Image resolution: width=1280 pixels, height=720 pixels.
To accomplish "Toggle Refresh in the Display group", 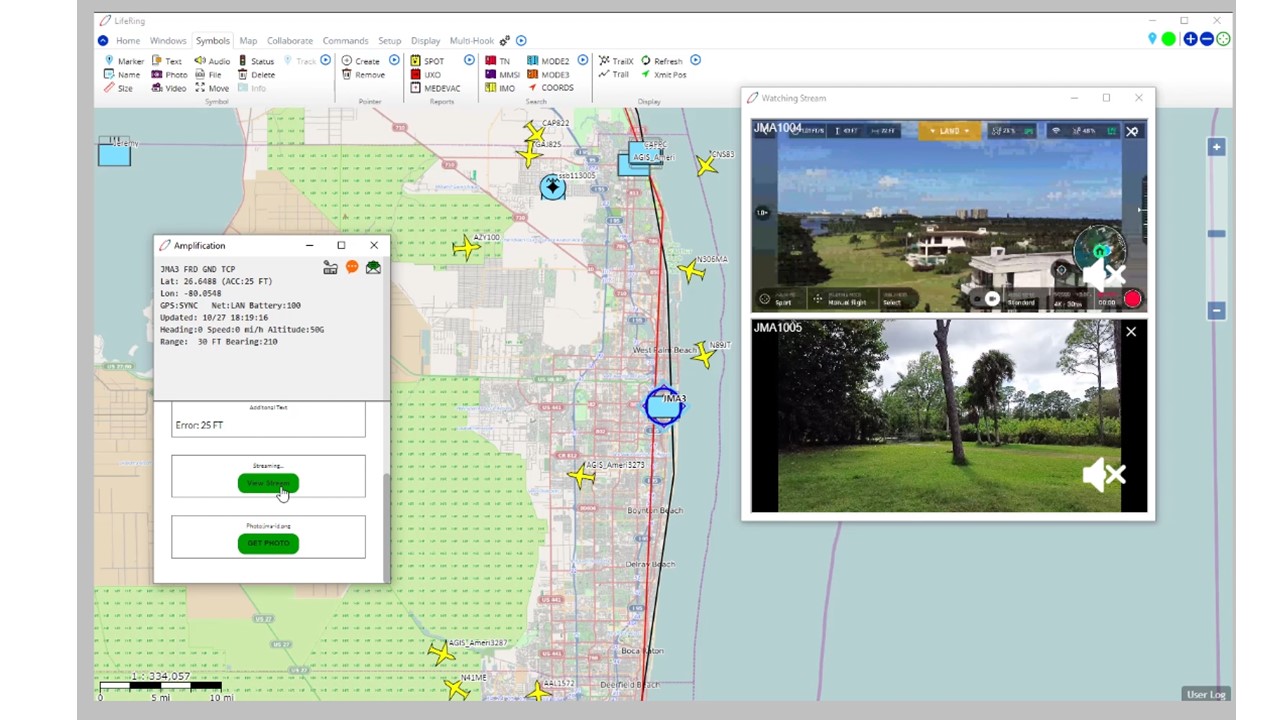I will 667,61.
